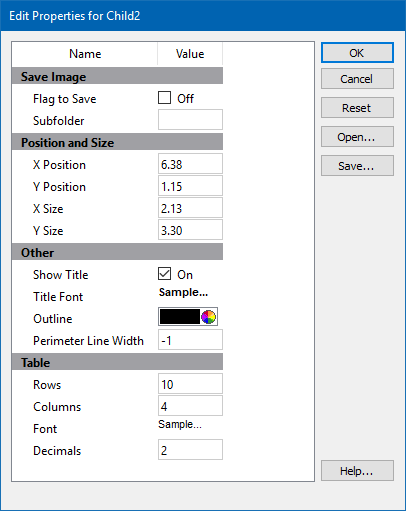Click the X Size value field
Image resolution: width=406 pixels, height=511 pixels.
[190, 208]
